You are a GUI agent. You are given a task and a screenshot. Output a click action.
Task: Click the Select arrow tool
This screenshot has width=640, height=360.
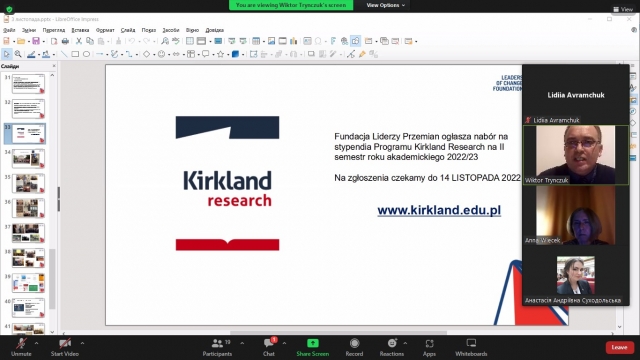point(7,54)
